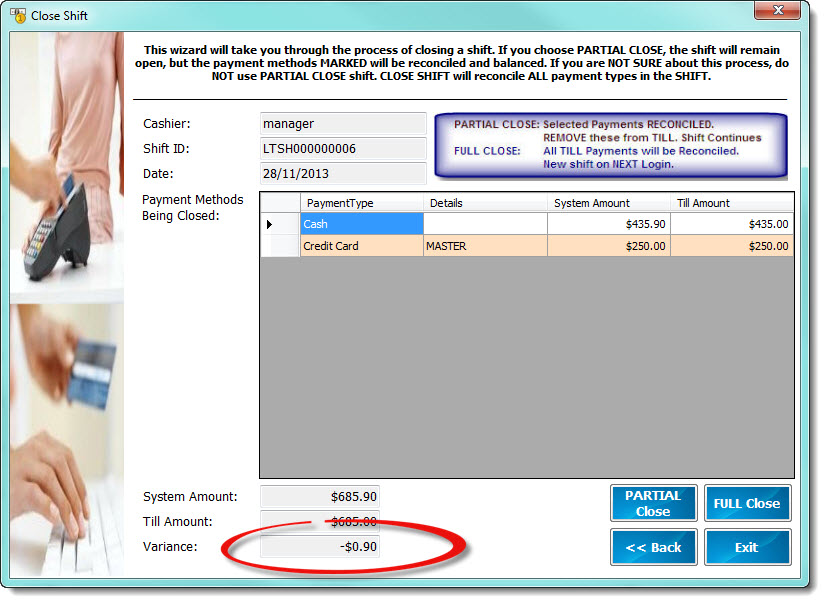Select the Credit Card payment type cell
This screenshot has height=603, width=825.
(361, 246)
